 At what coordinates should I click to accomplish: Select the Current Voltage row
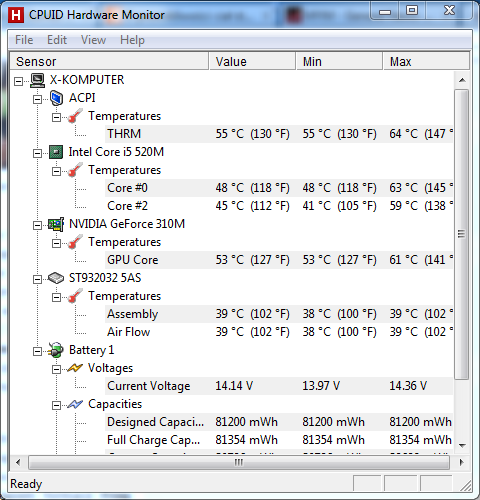click(279, 386)
